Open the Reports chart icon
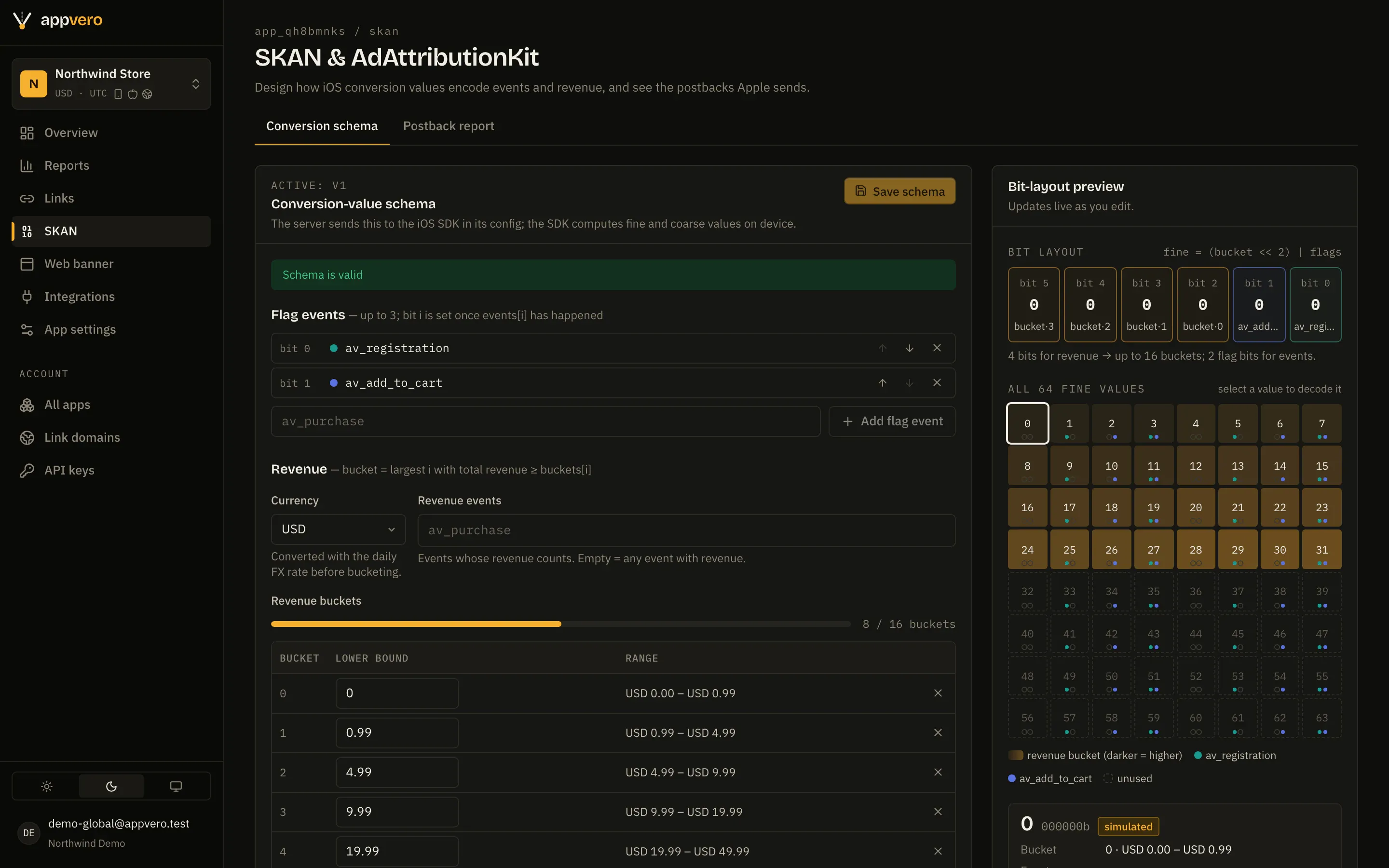 27,166
